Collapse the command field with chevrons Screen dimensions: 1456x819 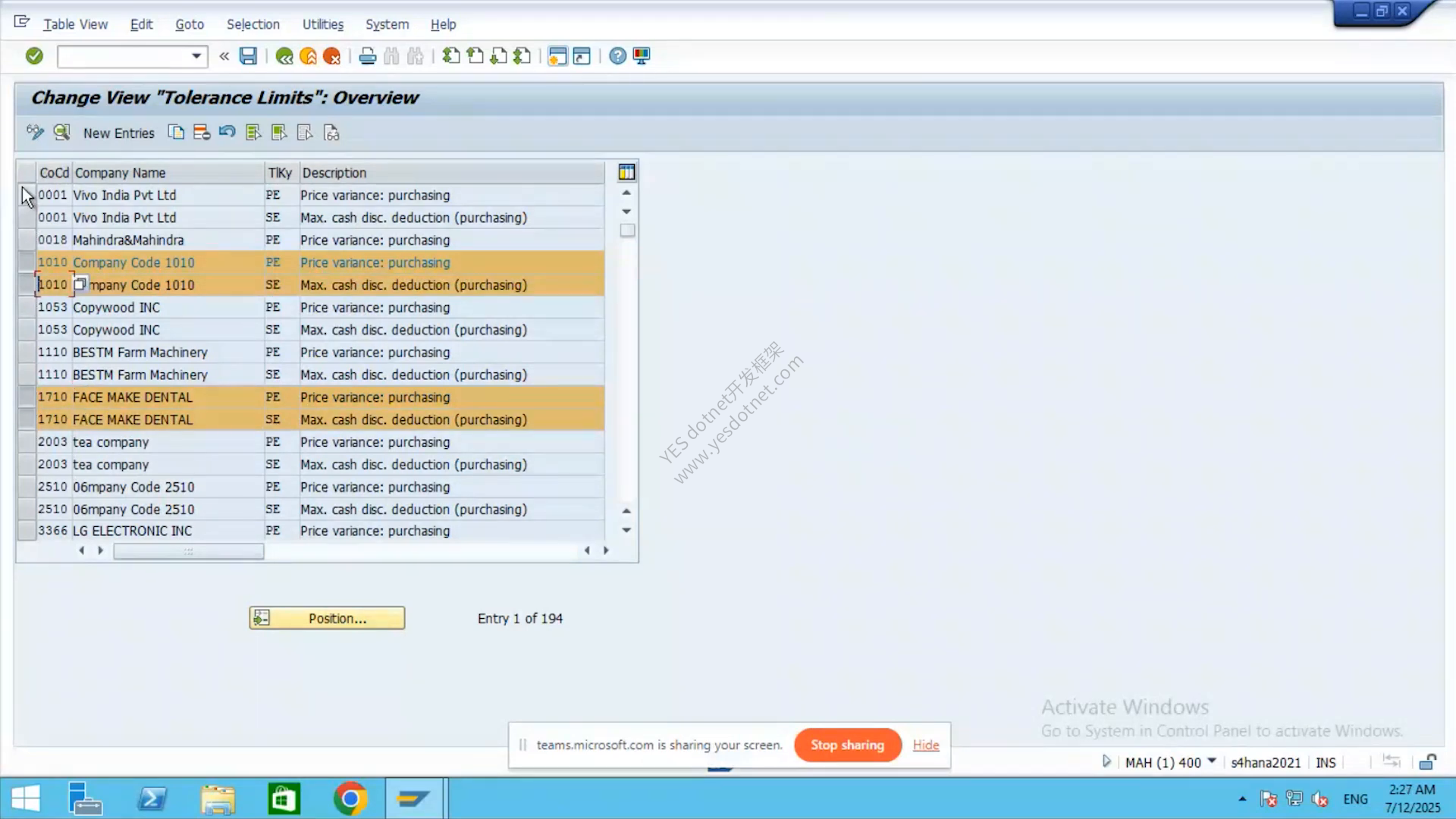click(x=224, y=56)
